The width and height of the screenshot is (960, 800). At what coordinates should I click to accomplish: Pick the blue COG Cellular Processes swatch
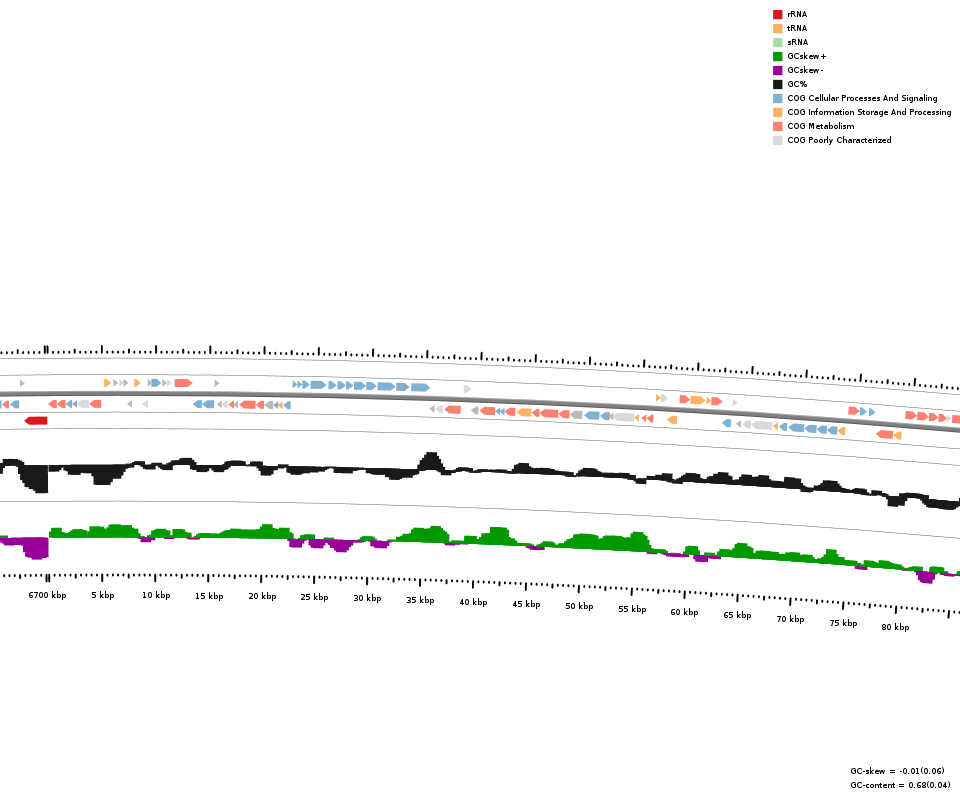click(777, 98)
